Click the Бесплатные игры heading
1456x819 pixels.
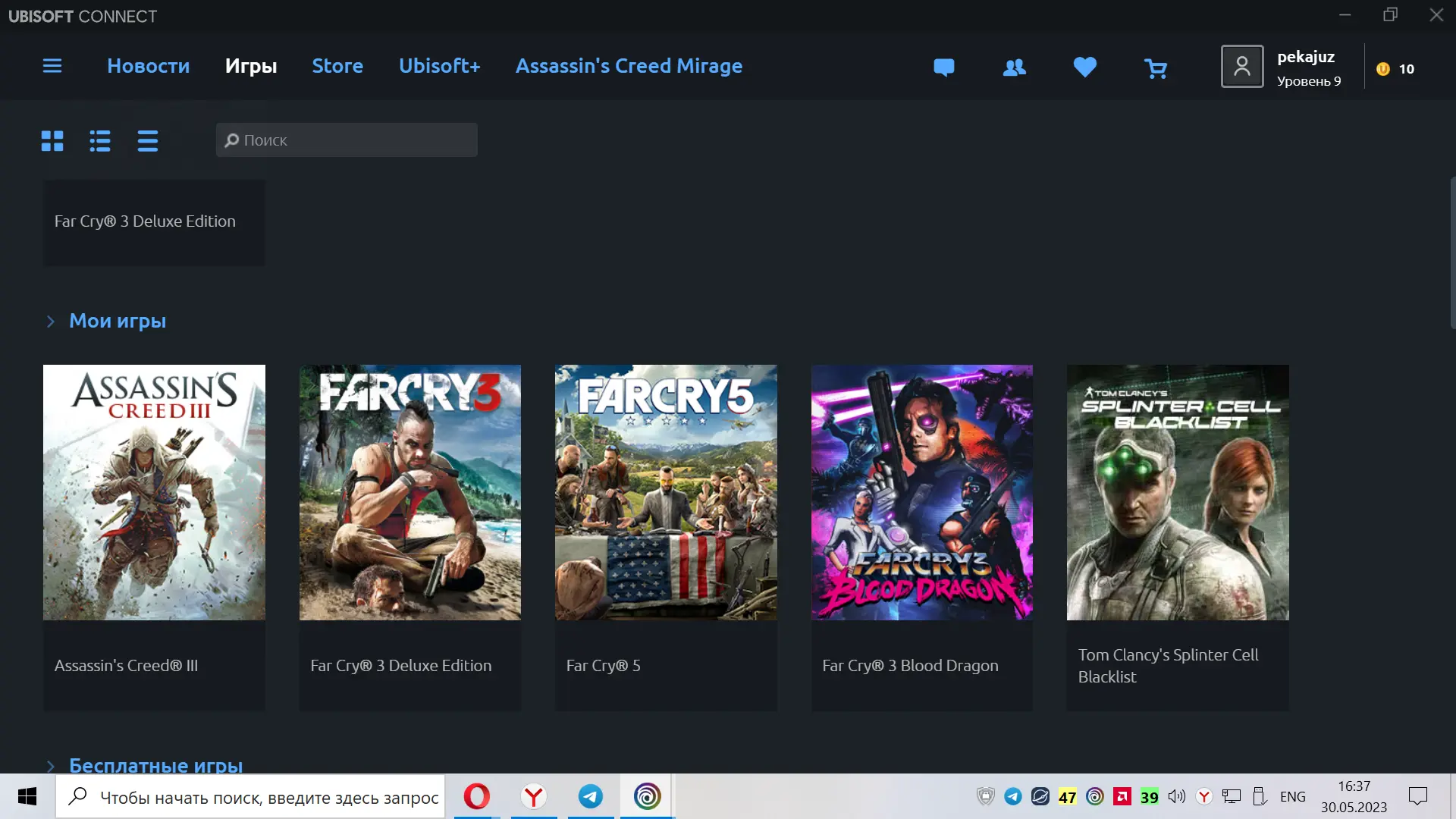click(x=156, y=764)
